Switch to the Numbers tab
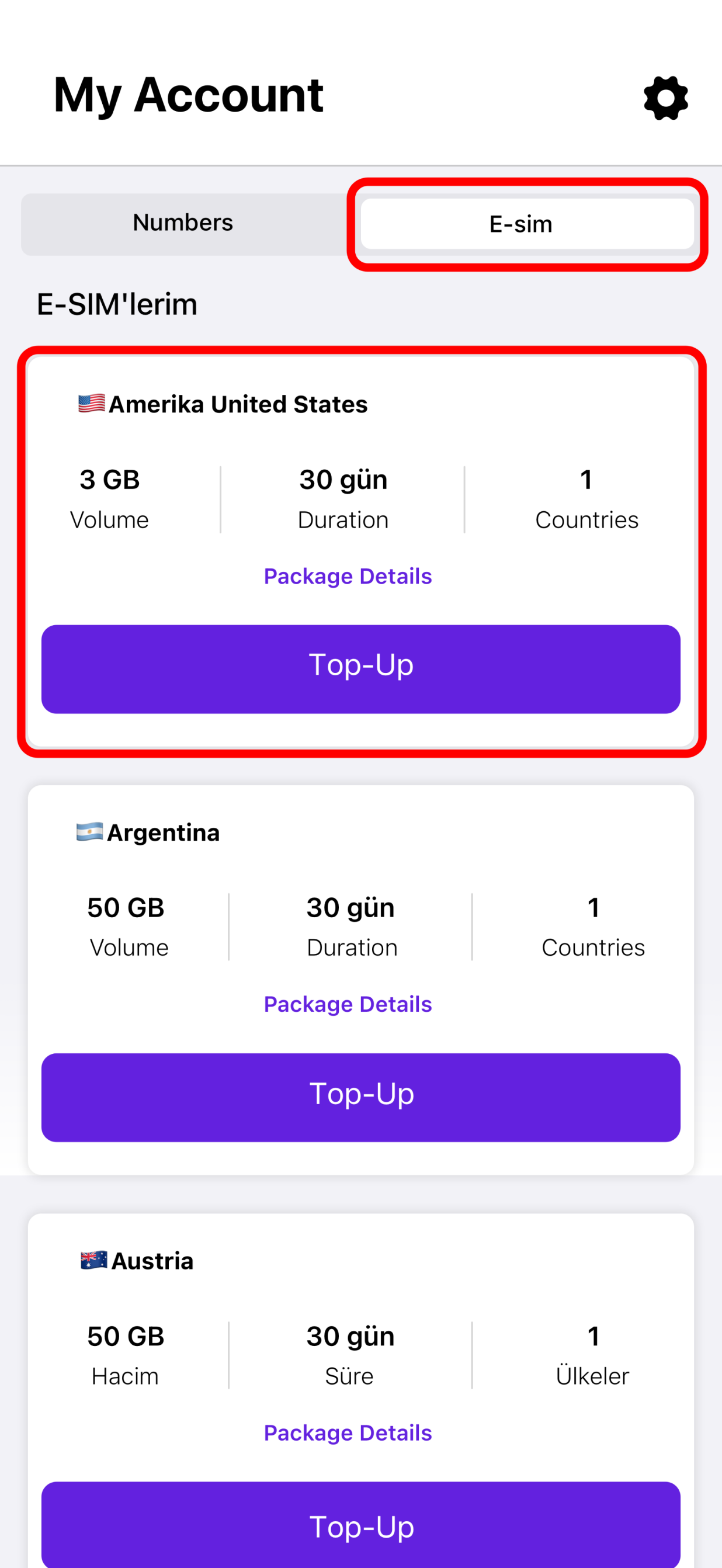Viewport: 722px width, 1568px height. (x=183, y=223)
